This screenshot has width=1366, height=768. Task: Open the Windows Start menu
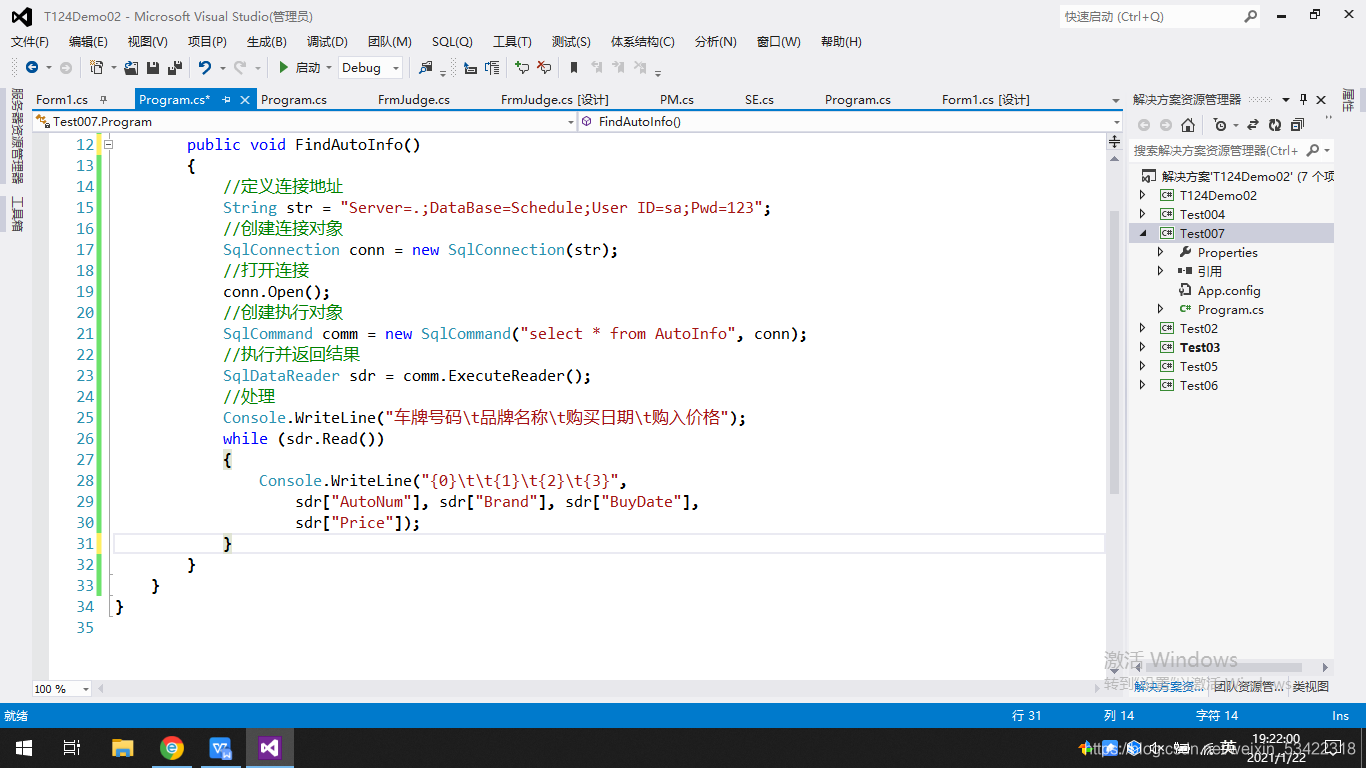tap(24, 748)
